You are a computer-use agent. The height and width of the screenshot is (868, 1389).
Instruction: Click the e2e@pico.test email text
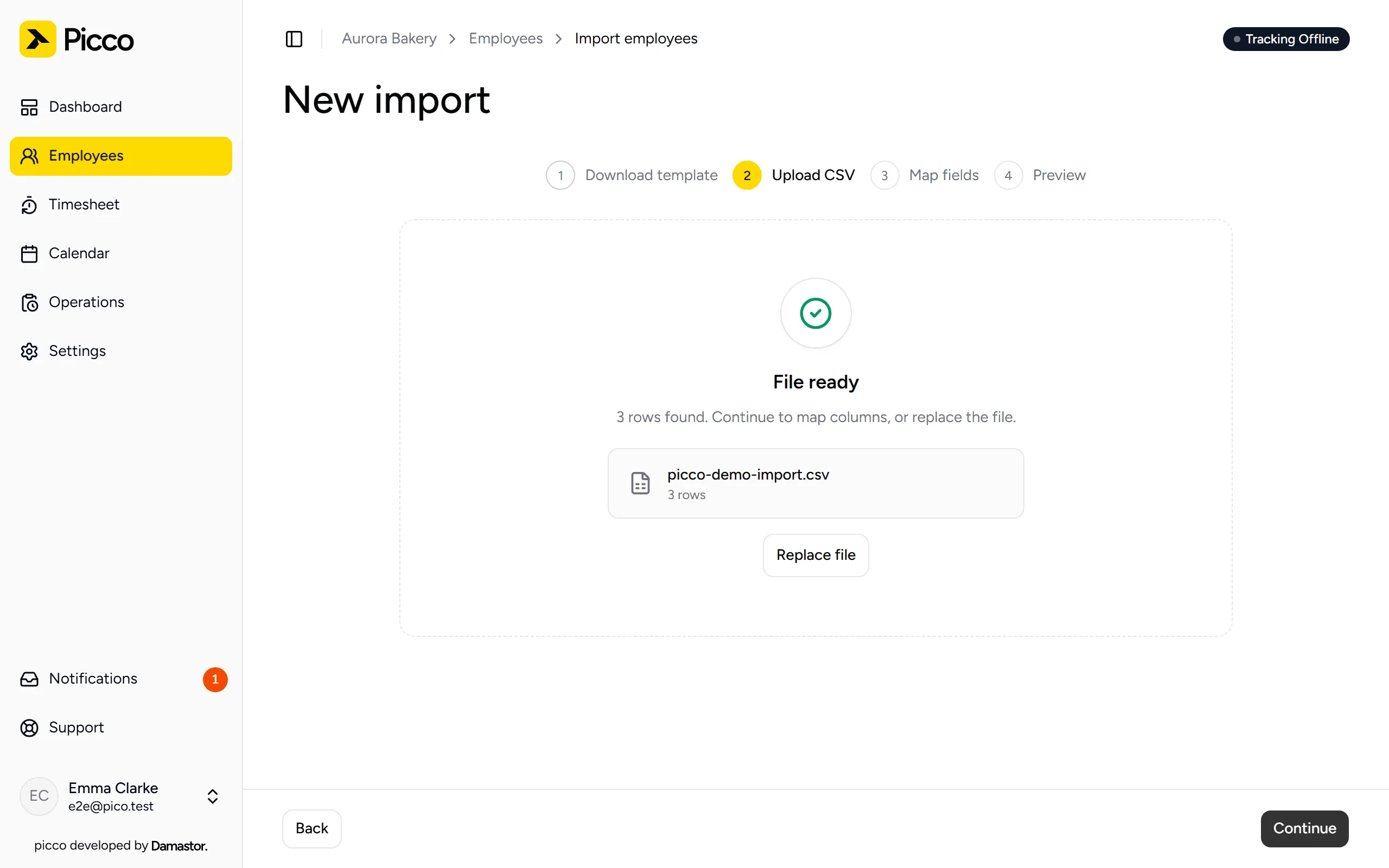coord(111,806)
